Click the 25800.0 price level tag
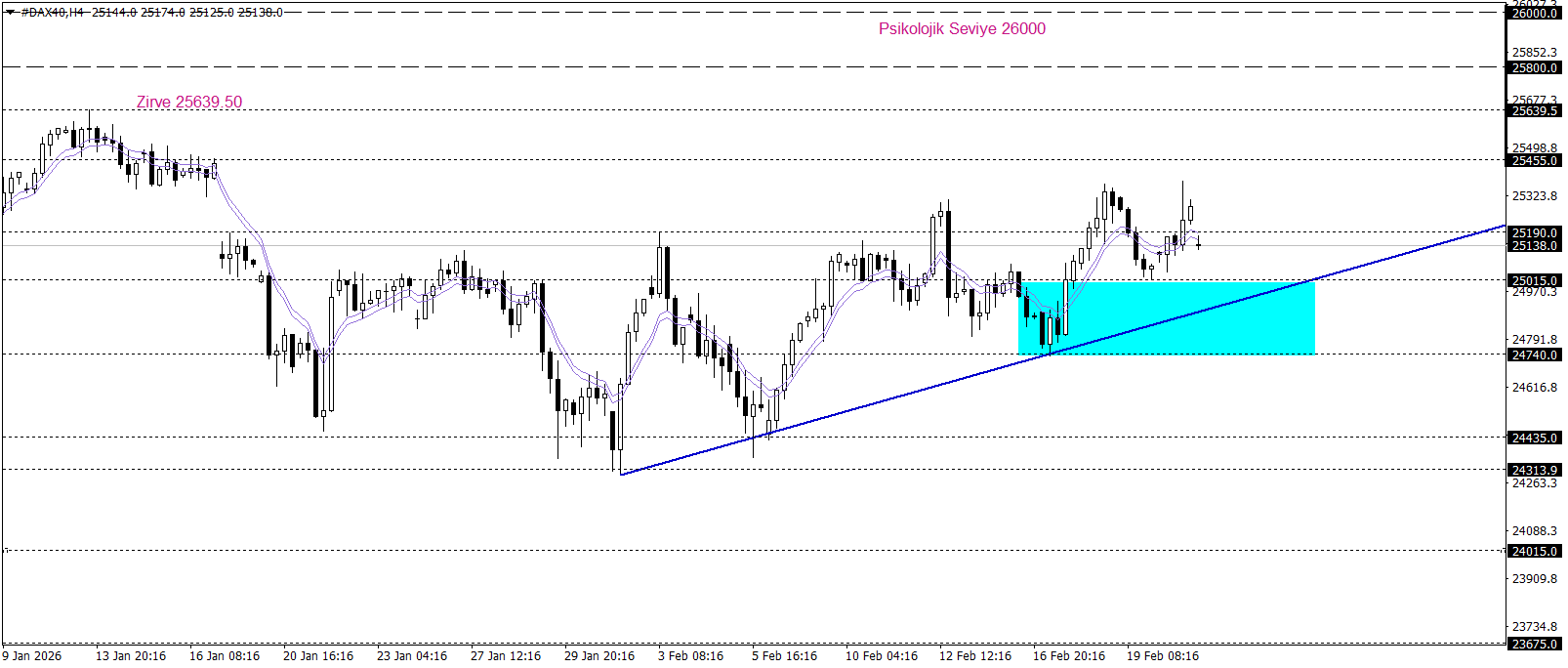 1534,68
